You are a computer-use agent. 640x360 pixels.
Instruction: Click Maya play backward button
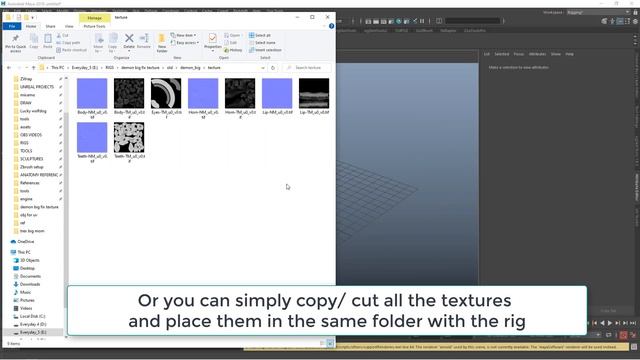[x=602, y=323]
